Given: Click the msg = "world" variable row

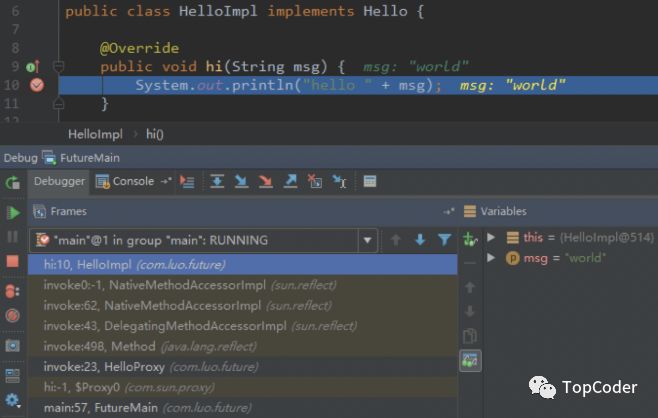Looking at the screenshot, I should pyautogui.click(x=571, y=258).
